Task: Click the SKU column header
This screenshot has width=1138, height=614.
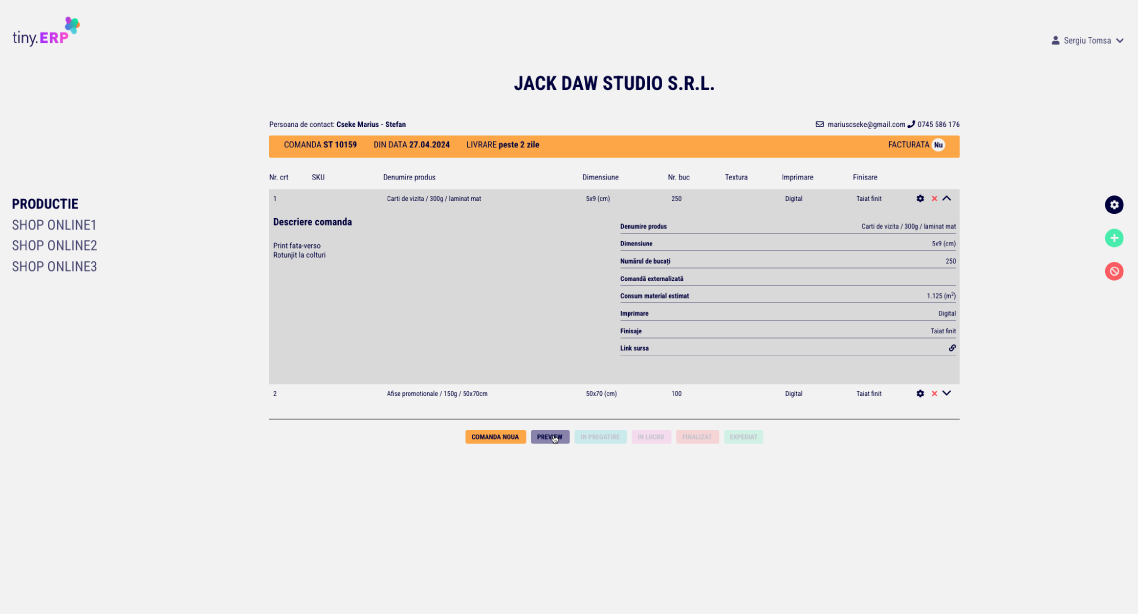Action: (318, 177)
